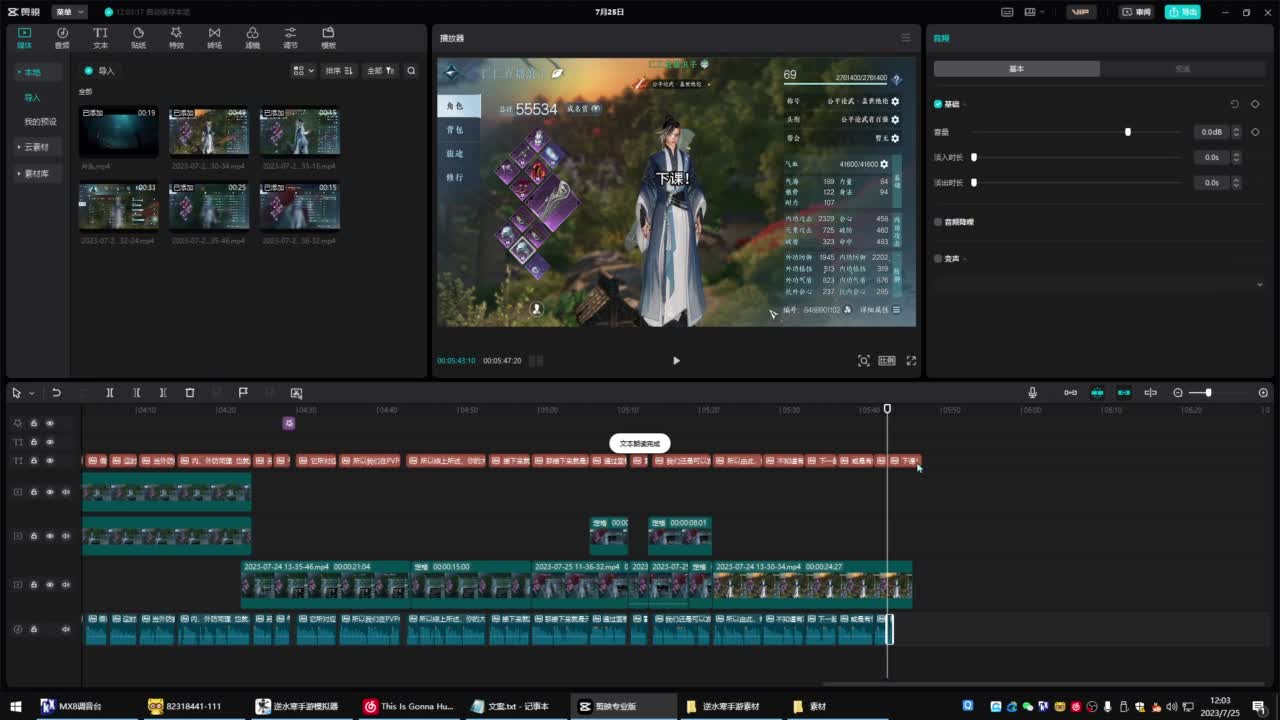The height and width of the screenshot is (720, 1280).
Task: Toggle the main track magnet snap button
Action: point(1070,393)
